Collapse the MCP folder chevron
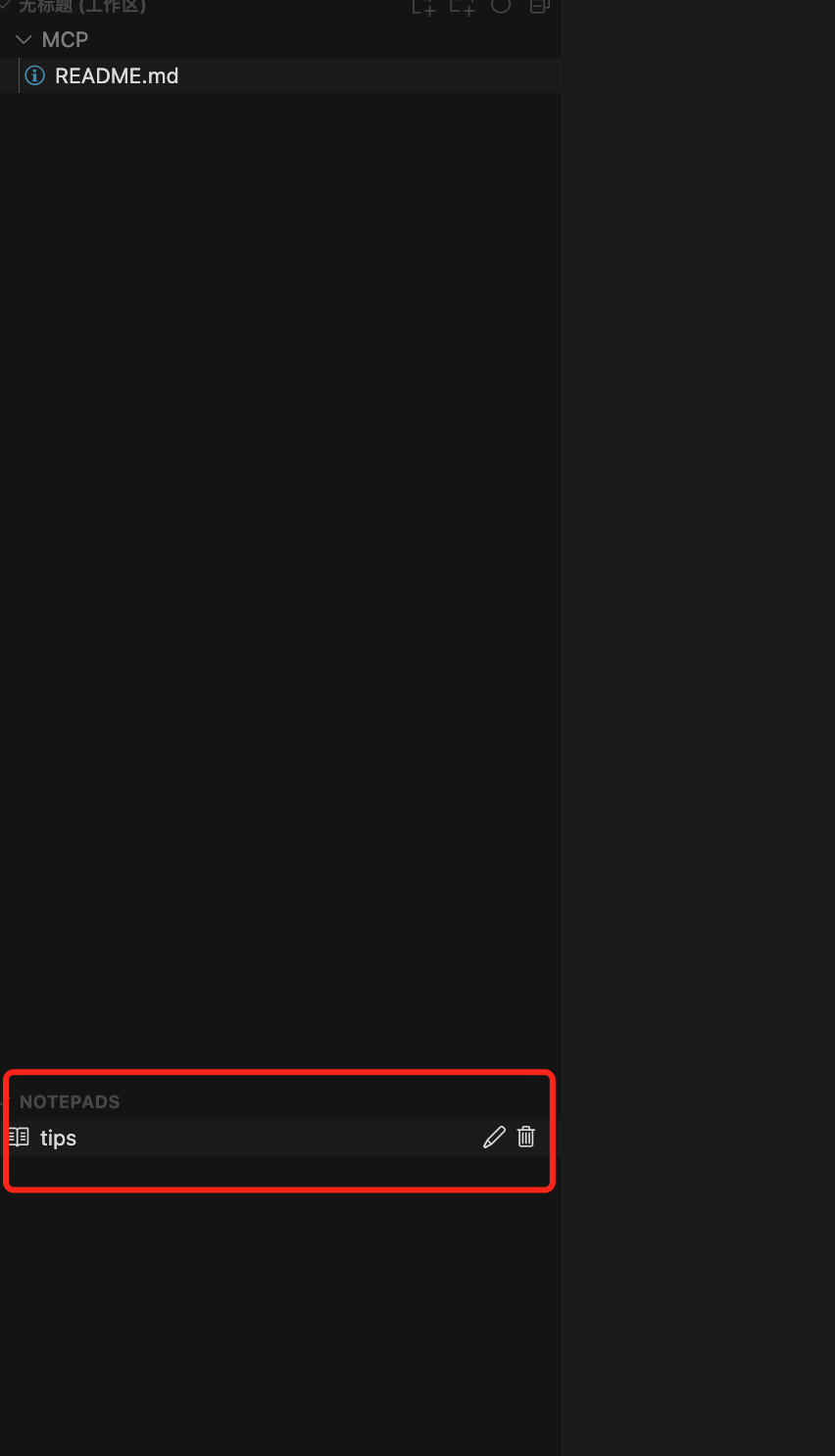The width and height of the screenshot is (835, 1456). click(x=24, y=40)
